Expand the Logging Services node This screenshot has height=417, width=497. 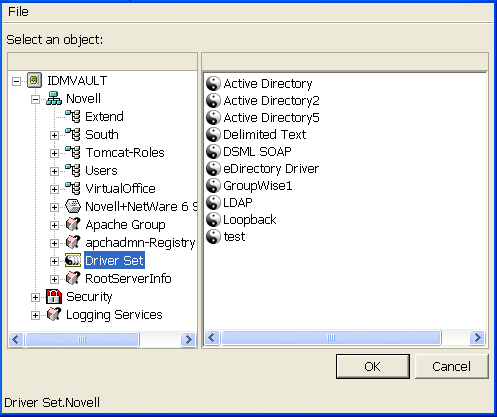pos(35,315)
